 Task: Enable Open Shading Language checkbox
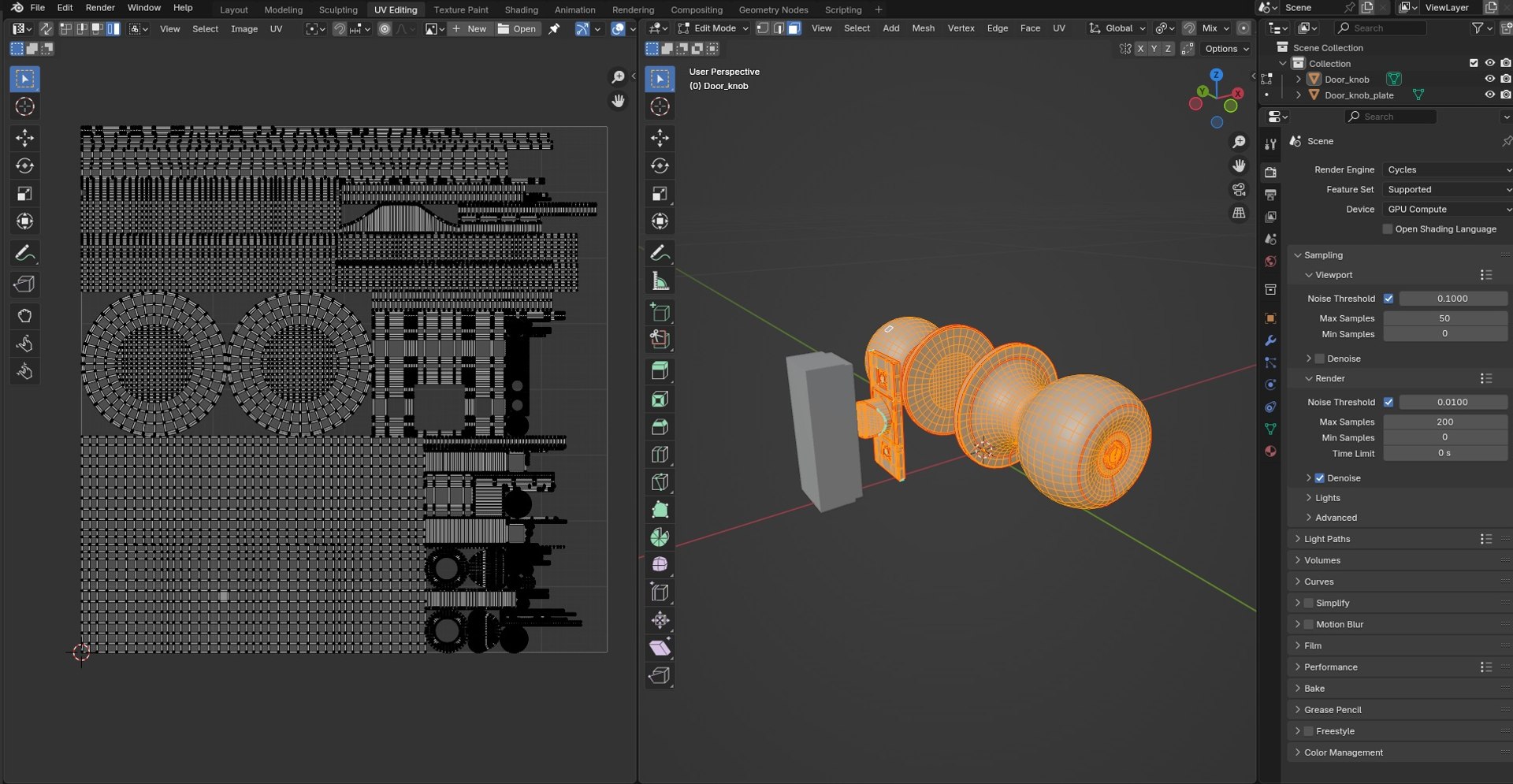point(1388,229)
